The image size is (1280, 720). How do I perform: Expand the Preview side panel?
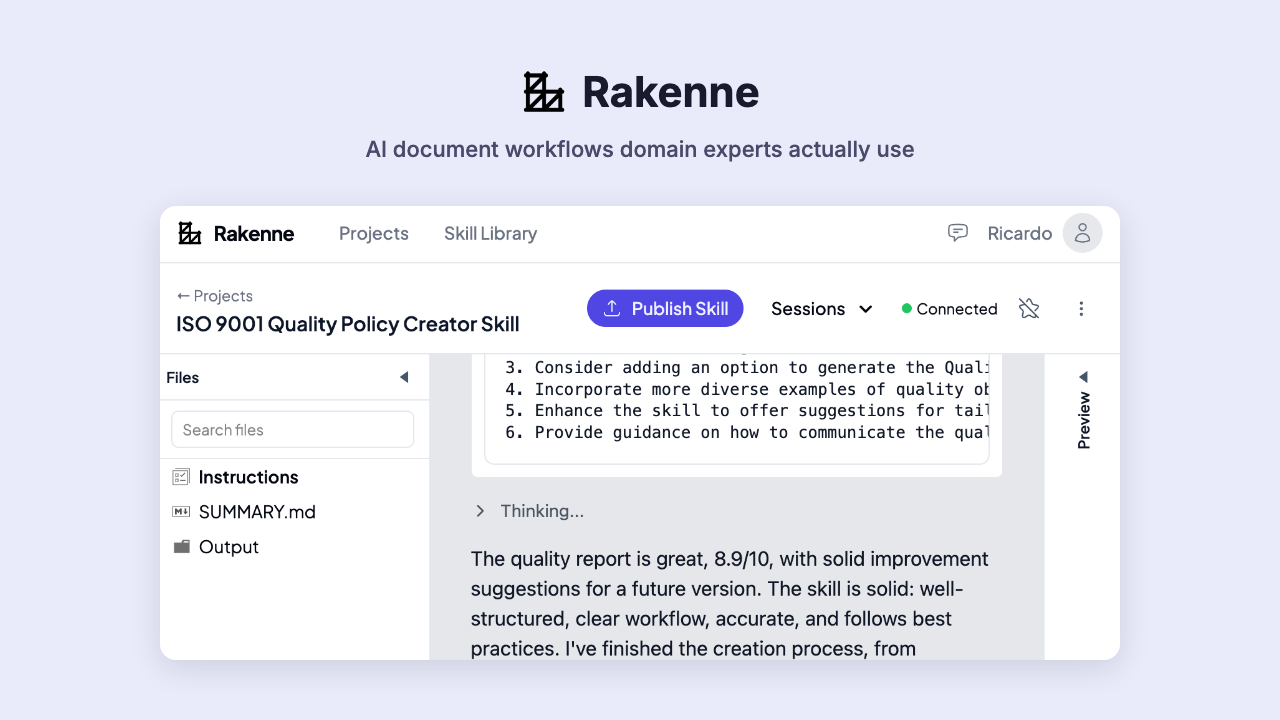coord(1083,377)
